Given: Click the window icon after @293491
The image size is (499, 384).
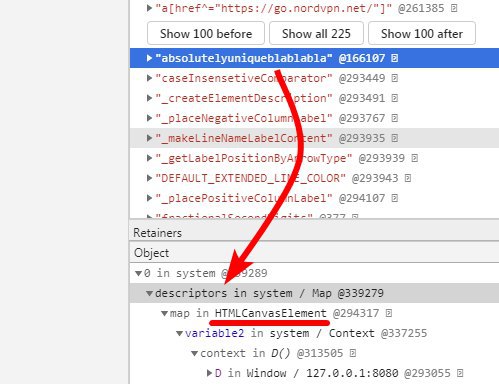Looking at the screenshot, I should (395, 98).
